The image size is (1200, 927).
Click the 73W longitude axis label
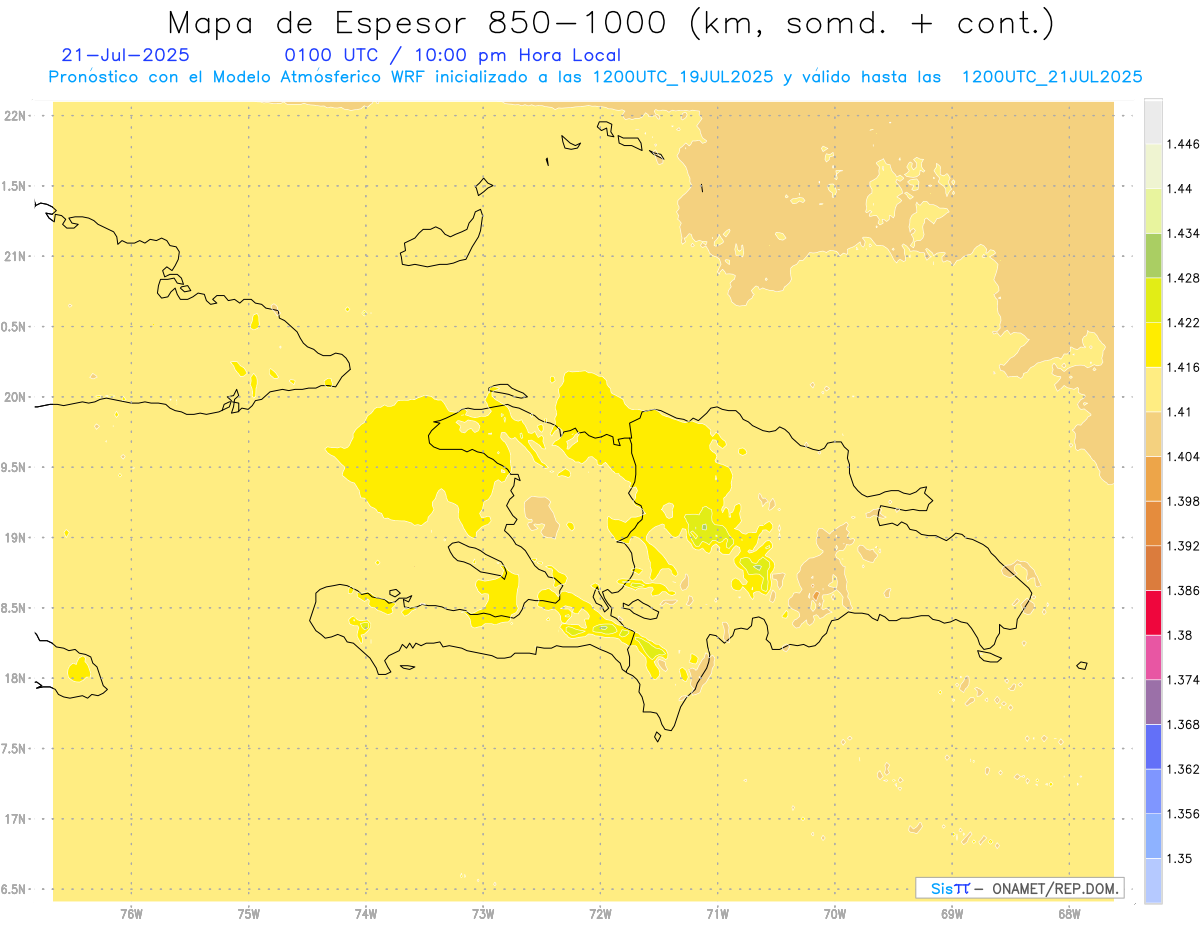click(483, 914)
